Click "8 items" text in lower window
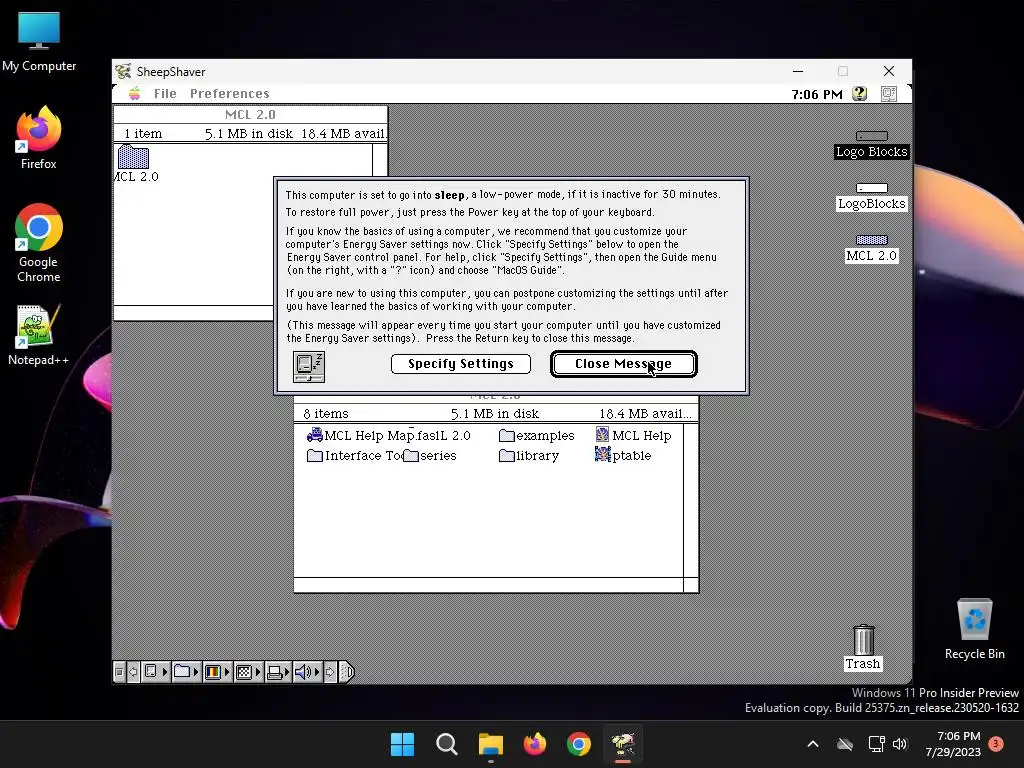This screenshot has width=1024, height=768. (326, 413)
